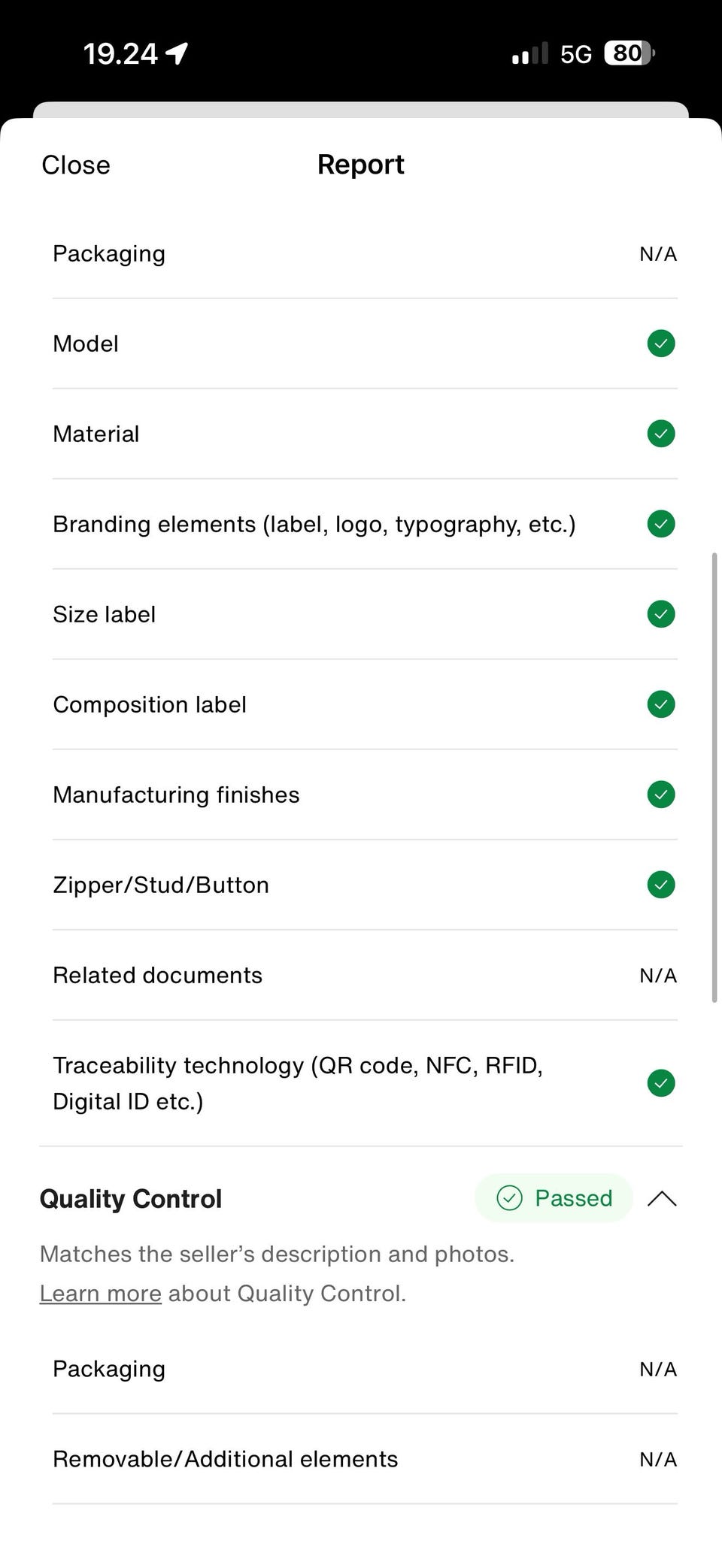The image size is (722, 1568).
Task: Click the green checkmark beside Material
Action: (661, 434)
